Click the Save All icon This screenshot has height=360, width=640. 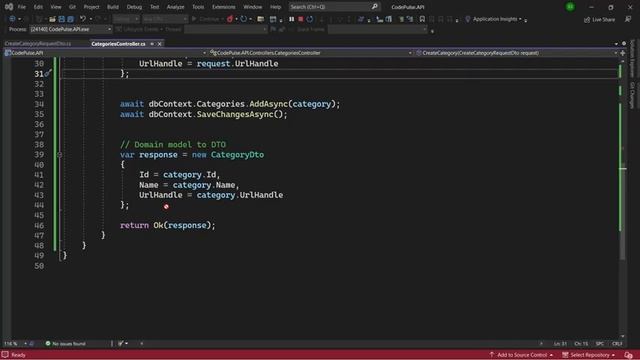click(70, 19)
